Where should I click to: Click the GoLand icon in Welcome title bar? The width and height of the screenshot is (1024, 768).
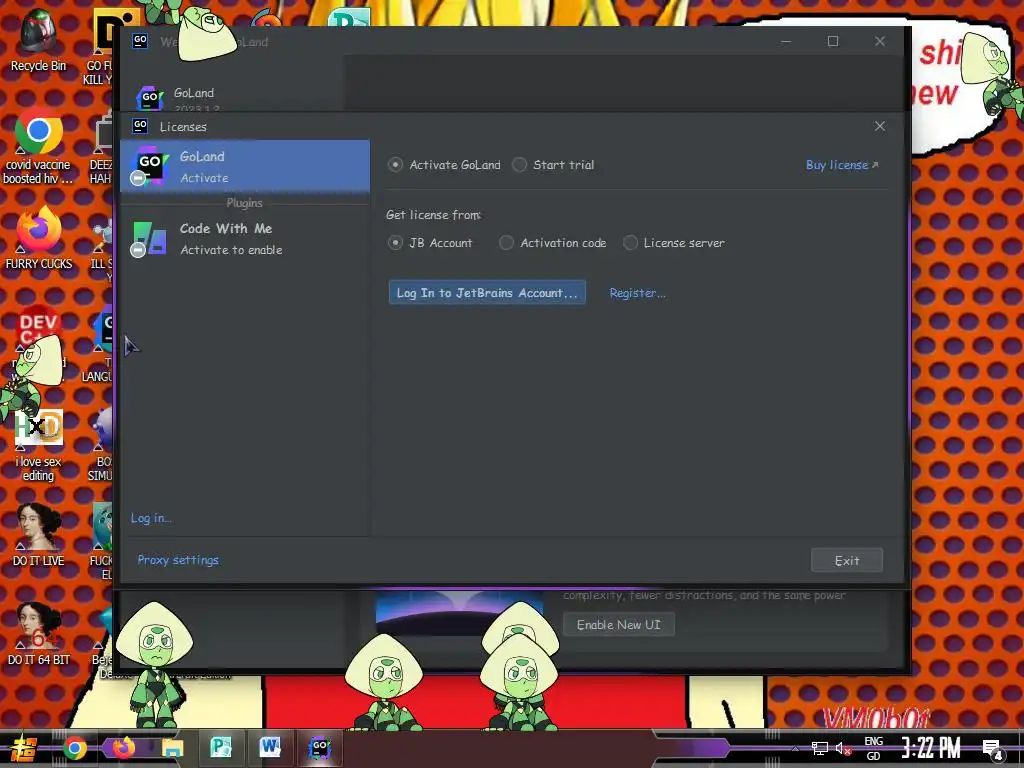pos(140,41)
